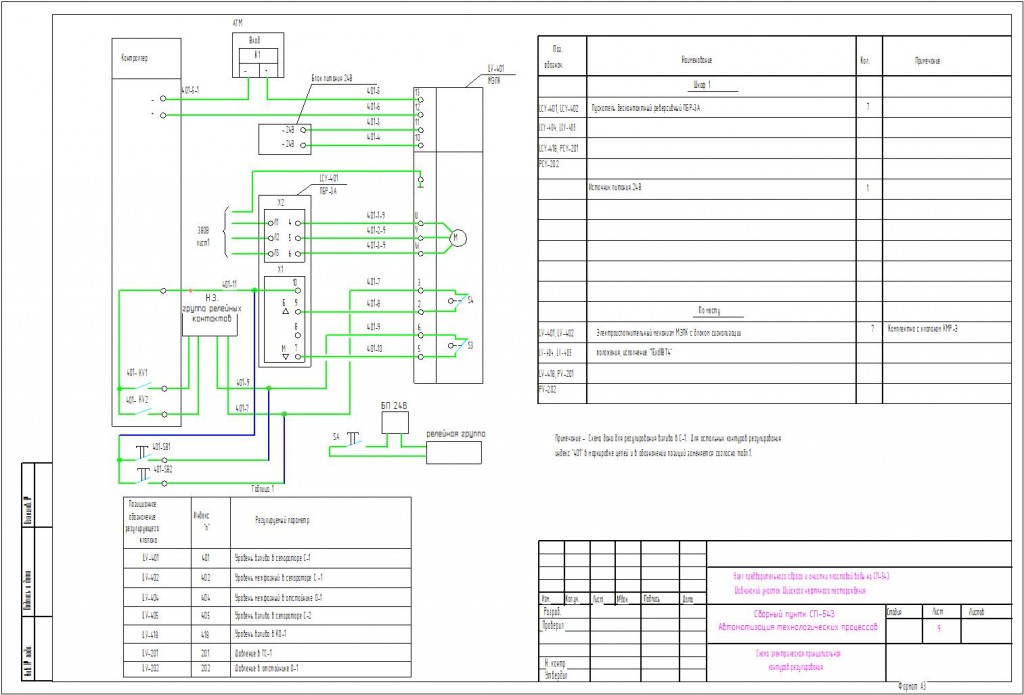
Task: Click table cell 'LV-402' in Таблица 1
Action: point(150,578)
